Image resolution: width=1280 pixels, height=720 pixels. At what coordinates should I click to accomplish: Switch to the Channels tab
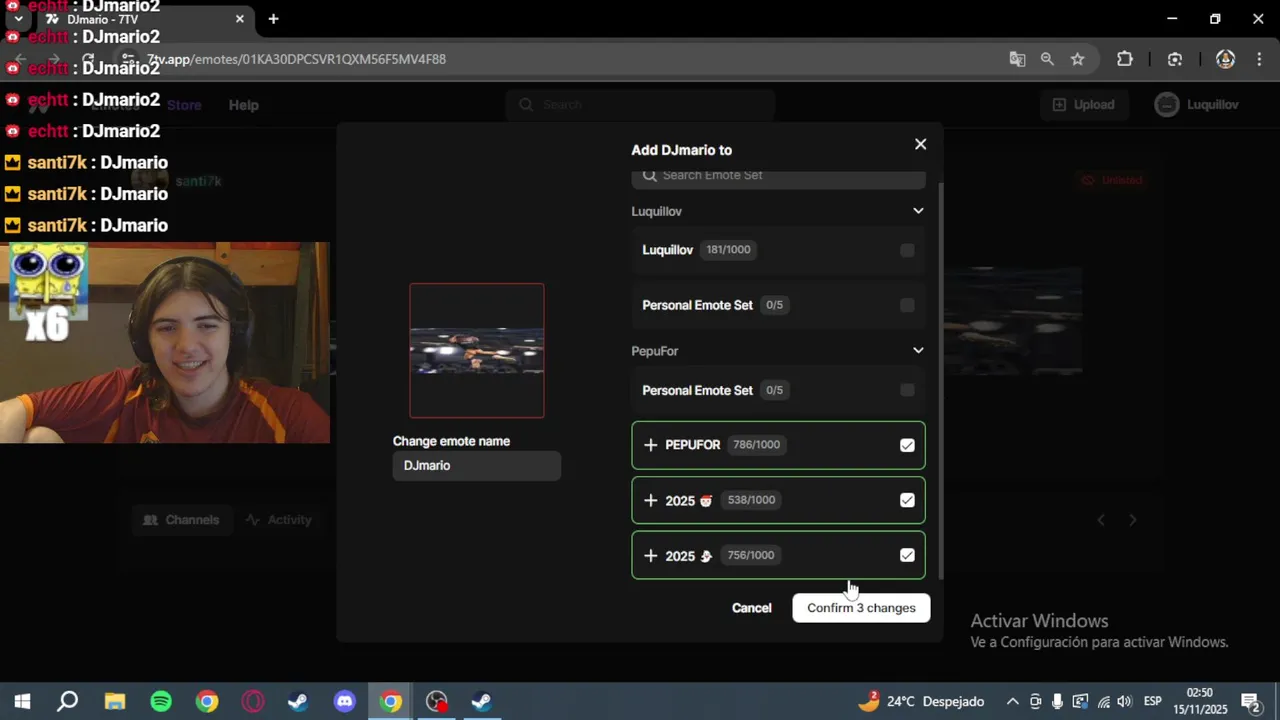[182, 520]
